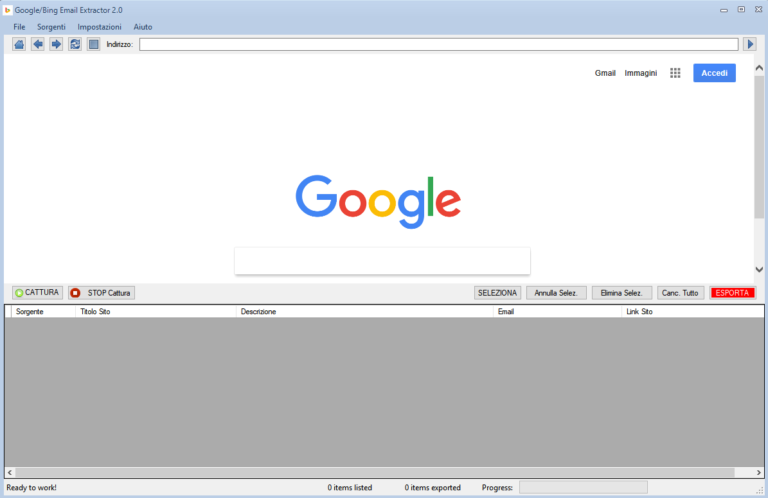This screenshot has width=768, height=498.
Task: Click the Go arrow beside address bar
Action: pyautogui.click(x=750, y=44)
